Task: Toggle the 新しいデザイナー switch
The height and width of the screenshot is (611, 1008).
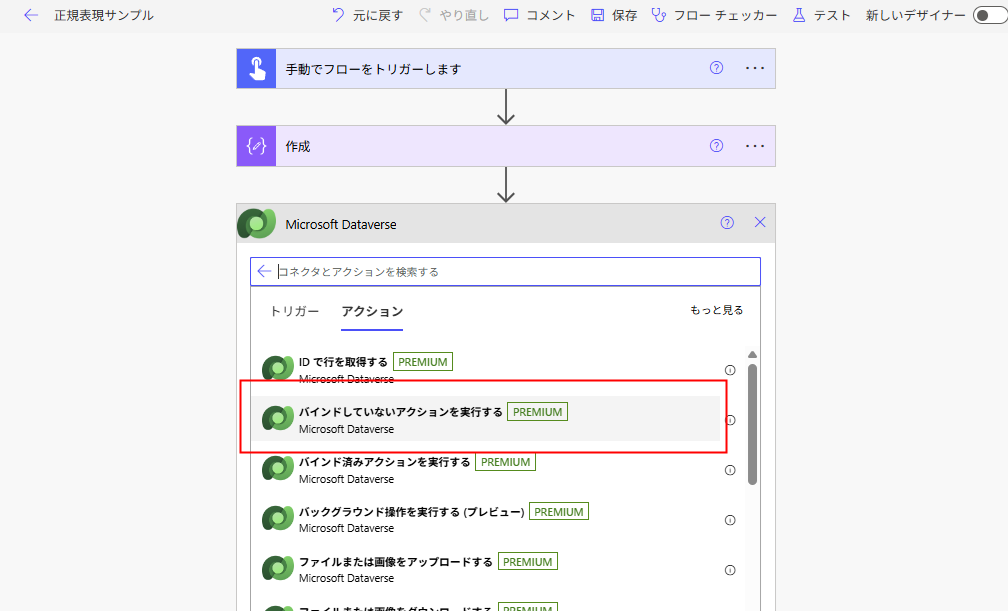Action: 987,16
